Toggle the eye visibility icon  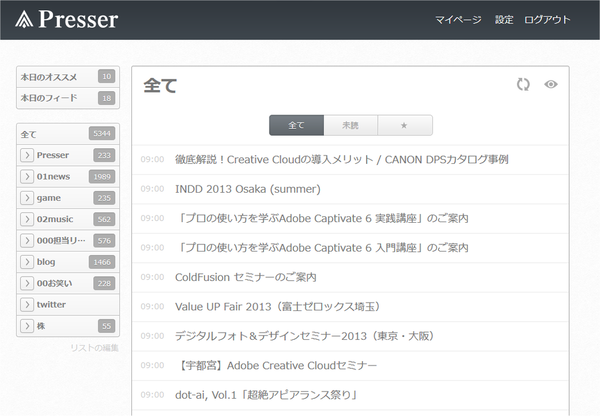point(551,84)
